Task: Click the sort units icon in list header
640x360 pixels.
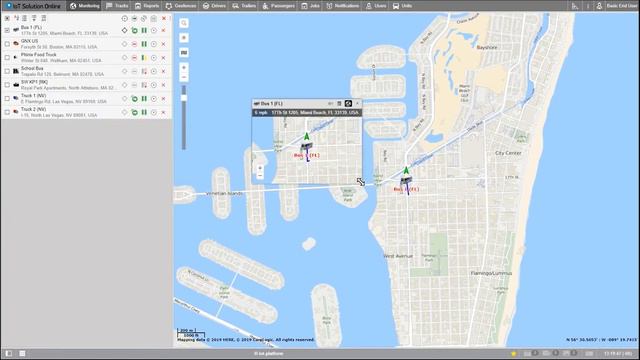Action: pos(16,18)
